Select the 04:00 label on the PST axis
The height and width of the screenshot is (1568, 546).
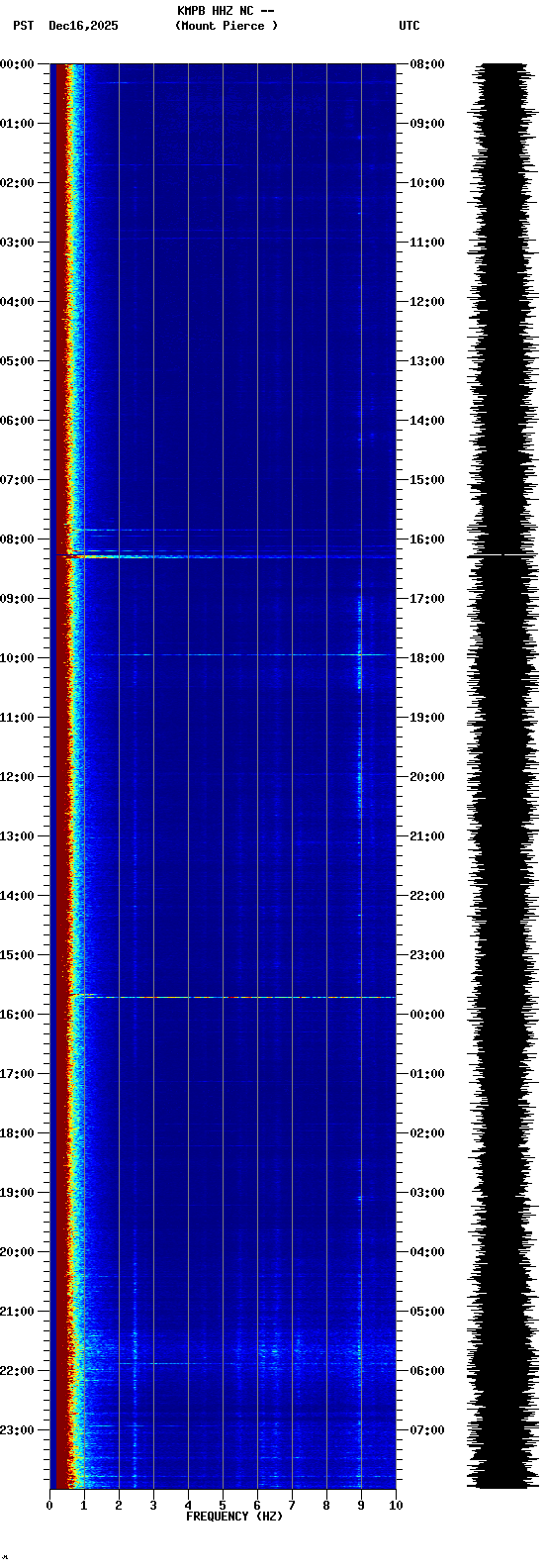click(x=18, y=302)
